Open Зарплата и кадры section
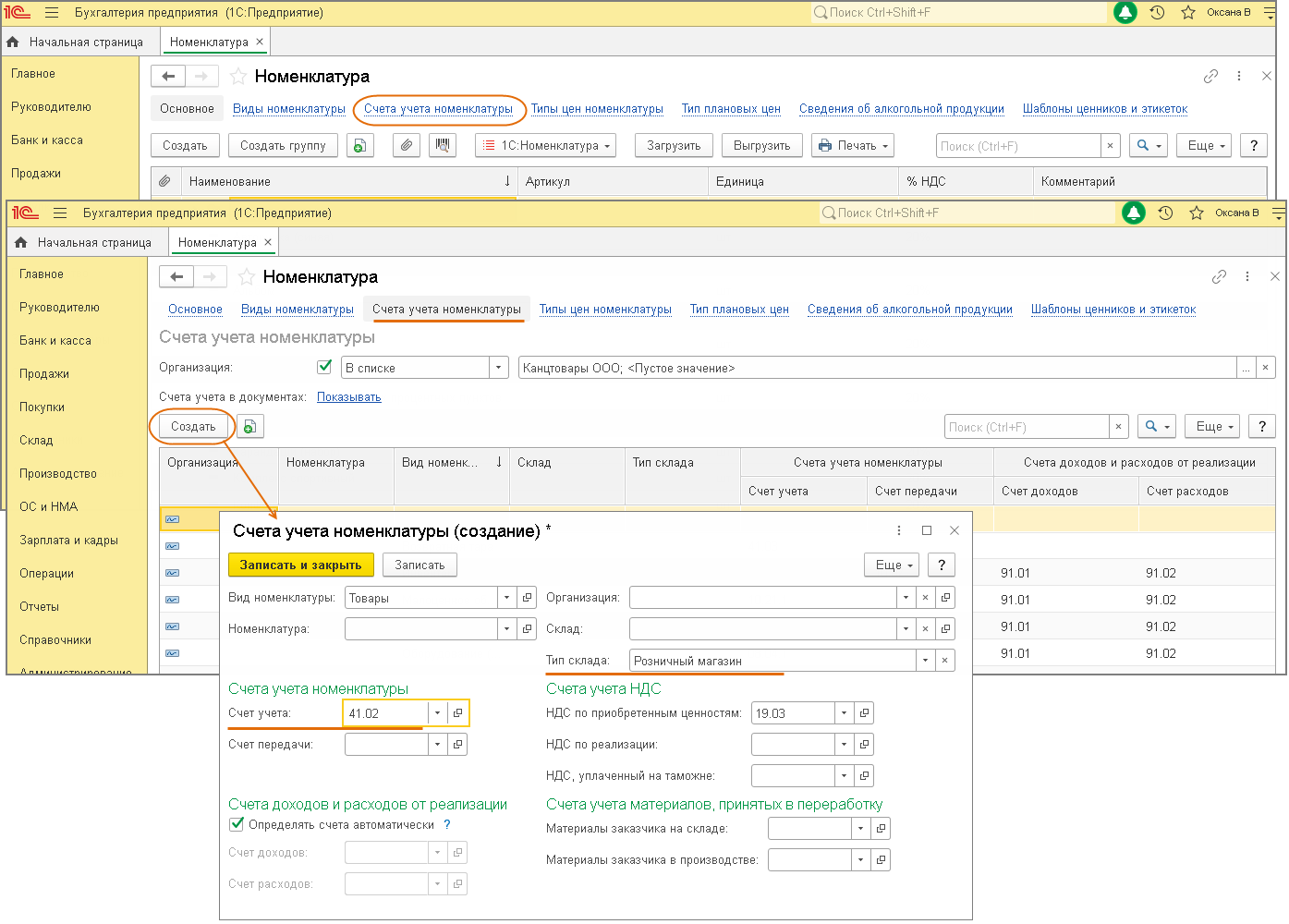This screenshot has height=924, width=1289. 69,541
